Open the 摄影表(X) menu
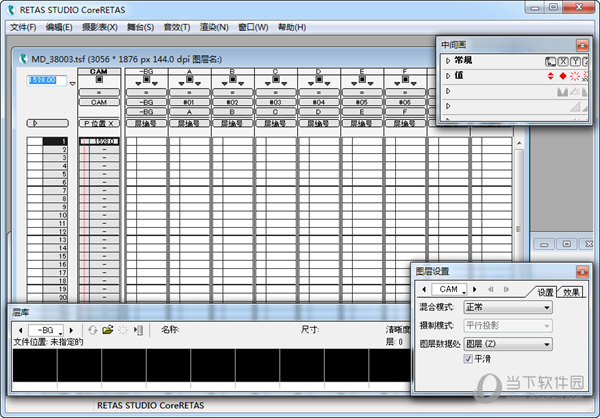The height and width of the screenshot is (418, 600). [x=100, y=28]
